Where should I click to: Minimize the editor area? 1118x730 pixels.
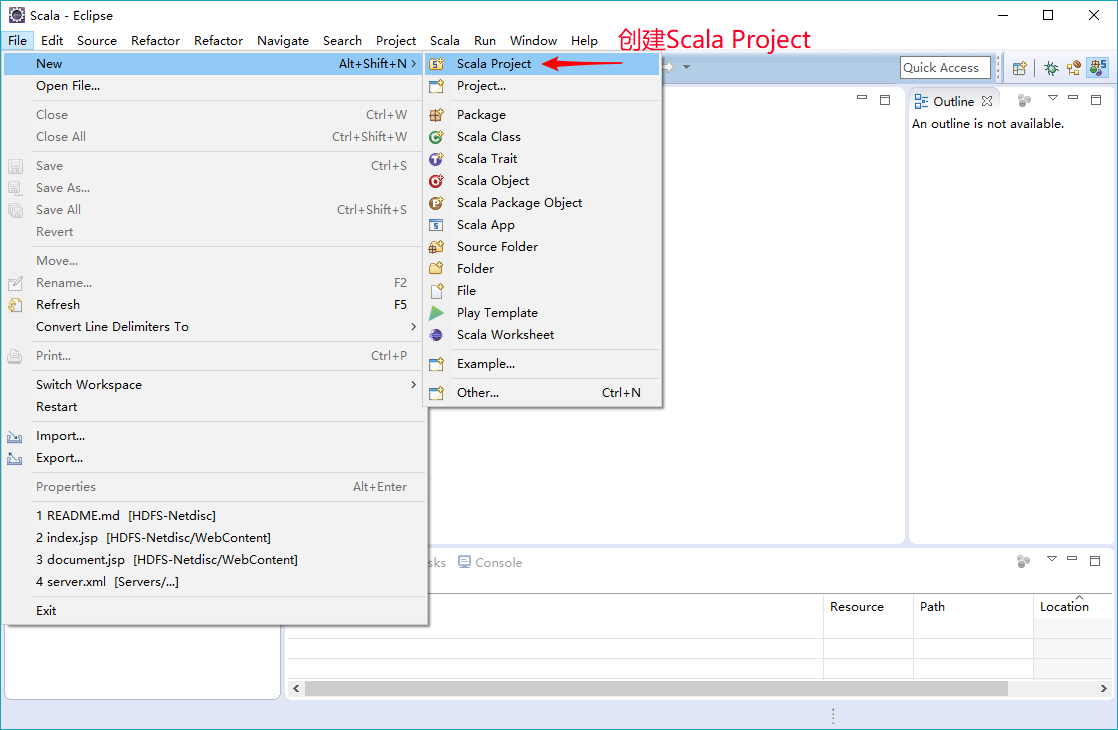tap(862, 97)
